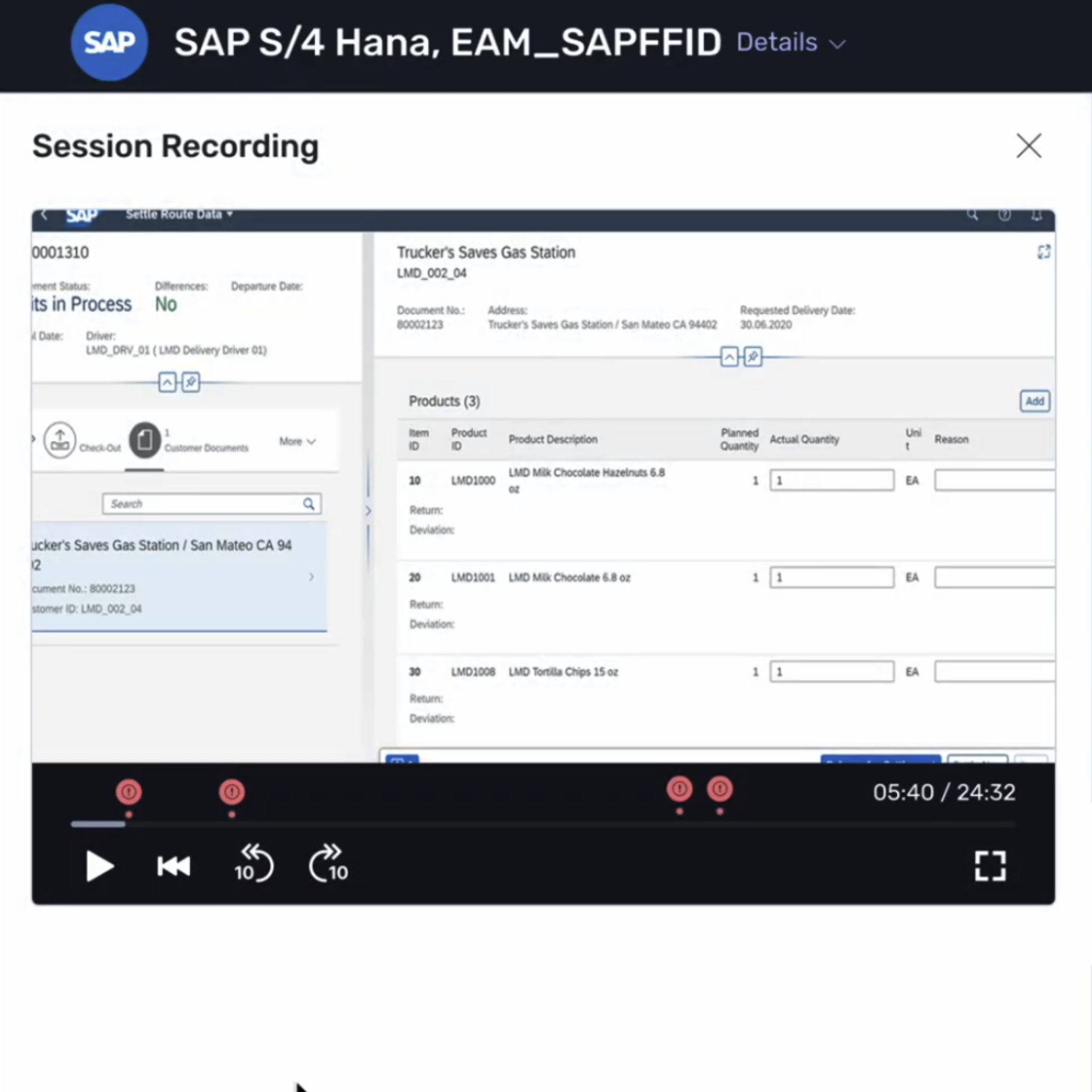
Task: Click the search magnifier in Search field
Action: pyautogui.click(x=308, y=504)
